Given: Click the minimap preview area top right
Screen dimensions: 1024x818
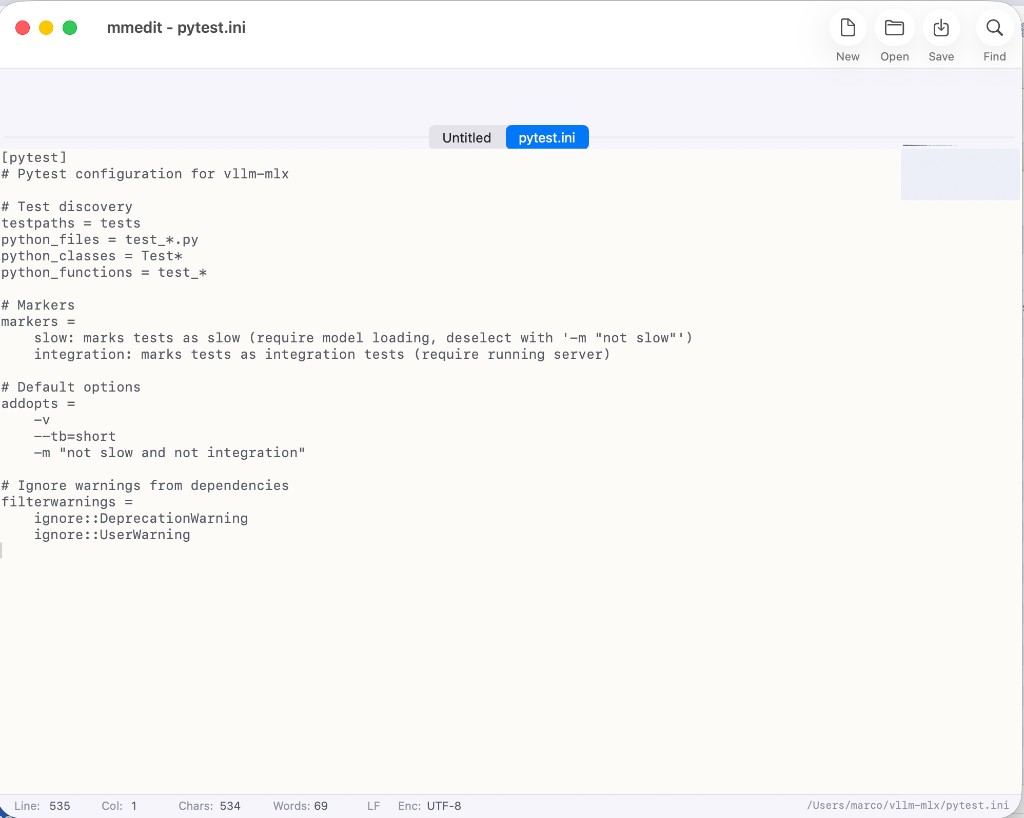Looking at the screenshot, I should click(x=960, y=173).
